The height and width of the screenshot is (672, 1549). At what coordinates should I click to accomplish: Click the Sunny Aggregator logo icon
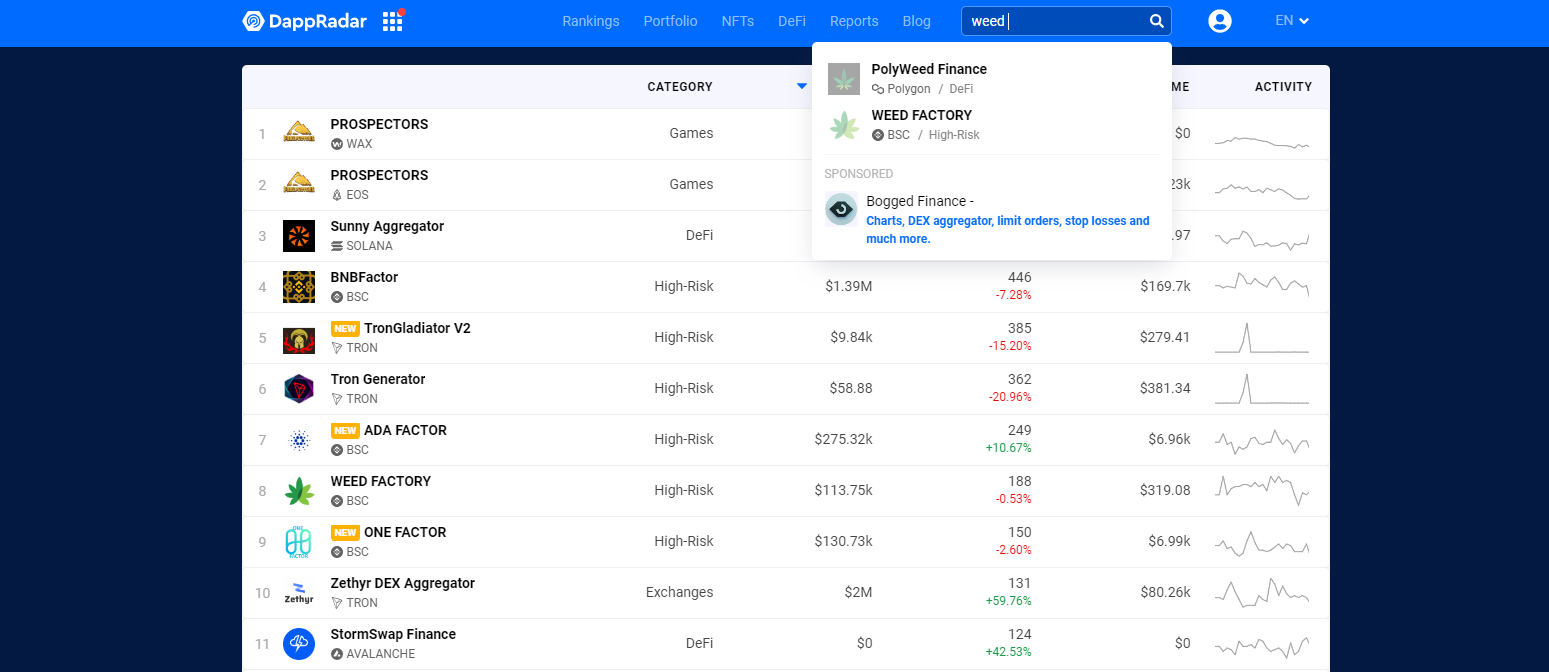(299, 236)
